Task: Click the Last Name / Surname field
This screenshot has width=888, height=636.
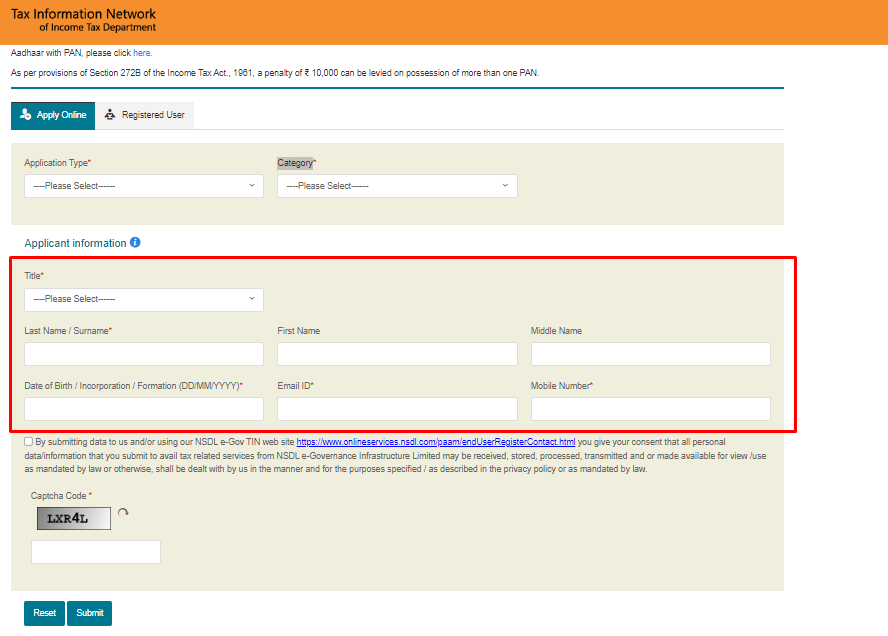Action: [143, 353]
